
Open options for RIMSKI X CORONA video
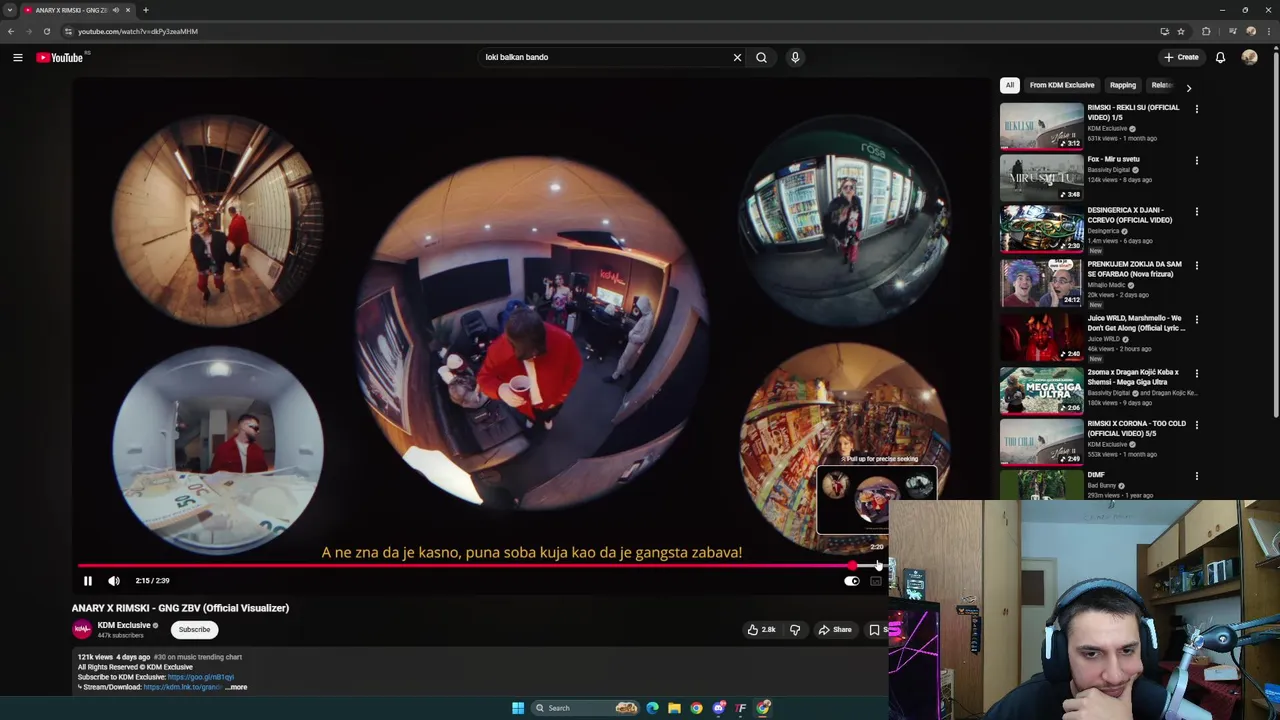1197,425
